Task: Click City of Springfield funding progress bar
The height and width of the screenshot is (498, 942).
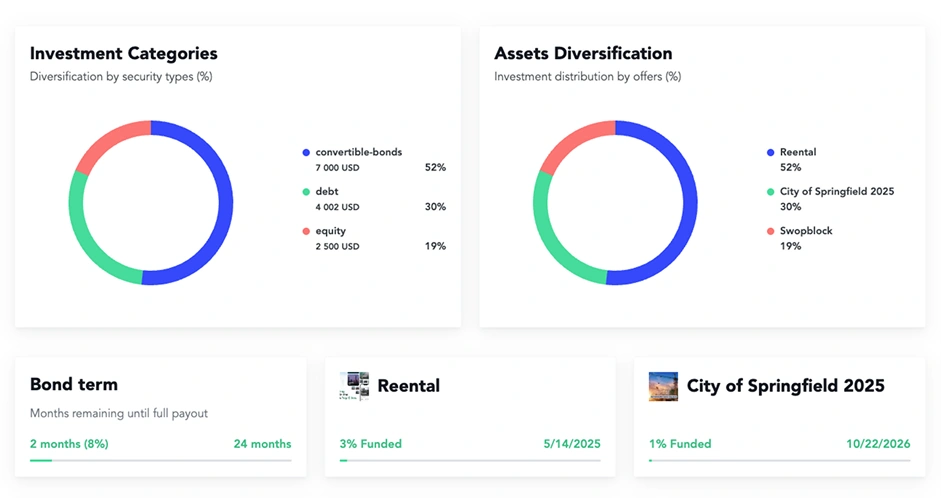Action: pos(779,460)
